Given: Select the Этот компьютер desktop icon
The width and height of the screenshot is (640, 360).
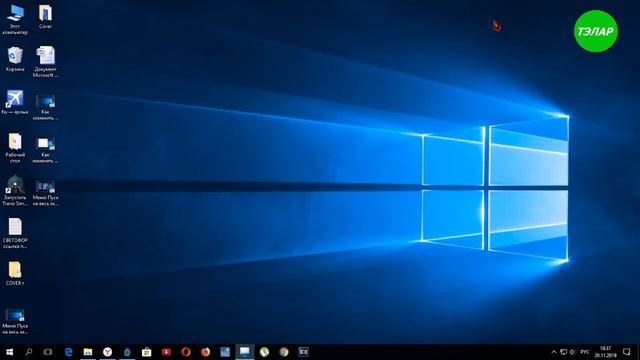Looking at the screenshot, I should [15, 19].
